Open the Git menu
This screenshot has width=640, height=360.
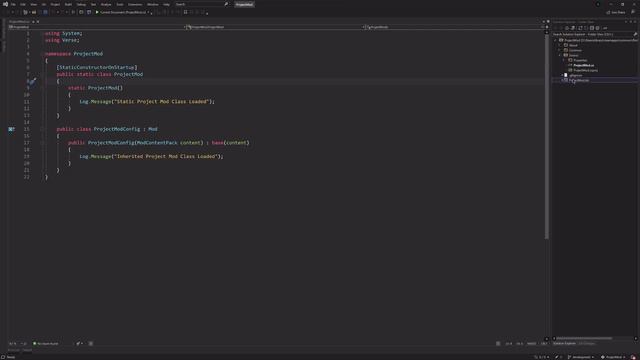point(44,4)
